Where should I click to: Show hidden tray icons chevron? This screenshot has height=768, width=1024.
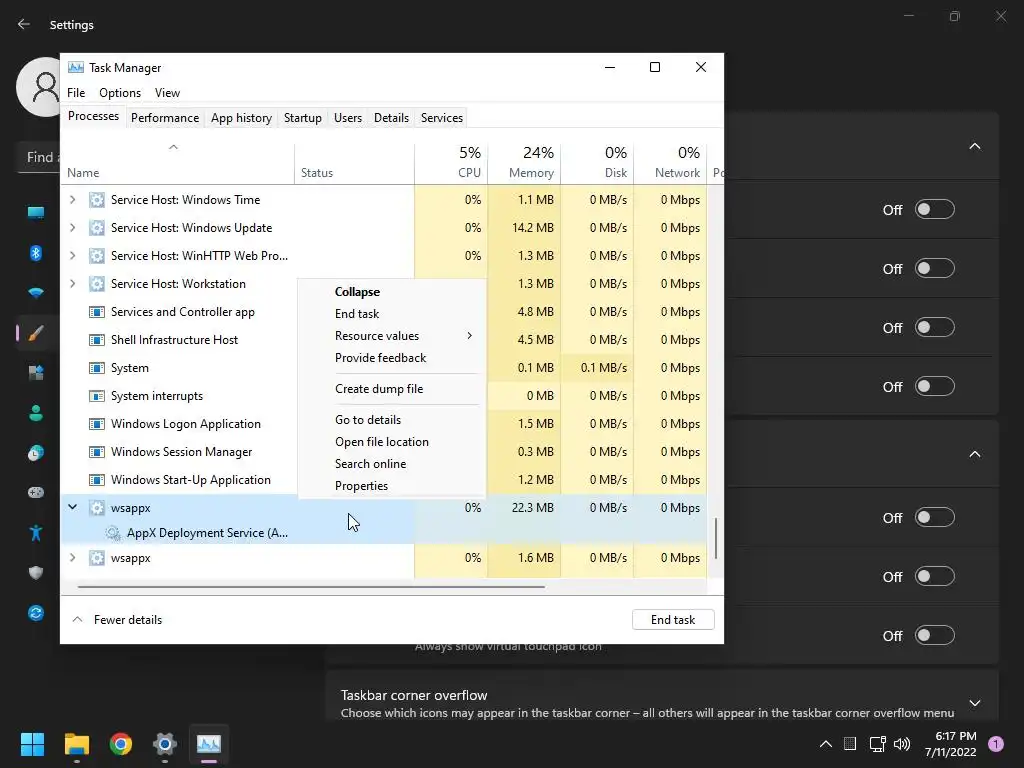(x=825, y=744)
